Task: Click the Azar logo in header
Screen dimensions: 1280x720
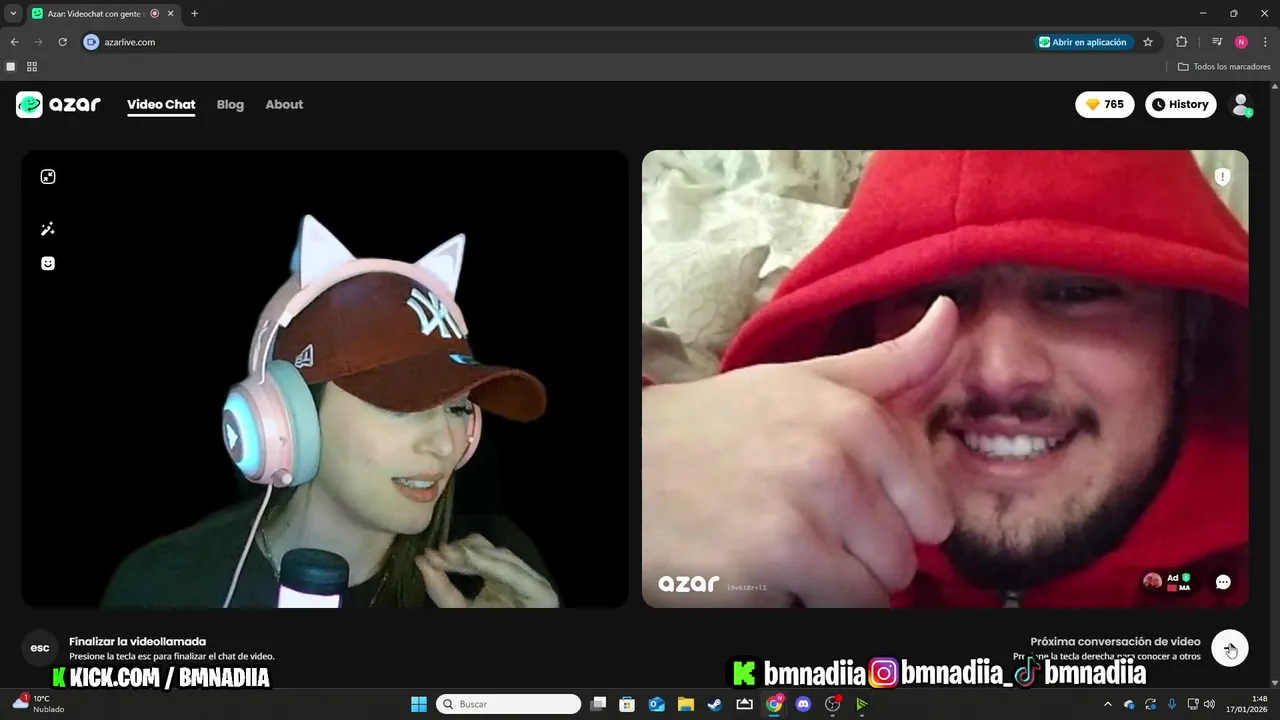Action: click(x=58, y=104)
